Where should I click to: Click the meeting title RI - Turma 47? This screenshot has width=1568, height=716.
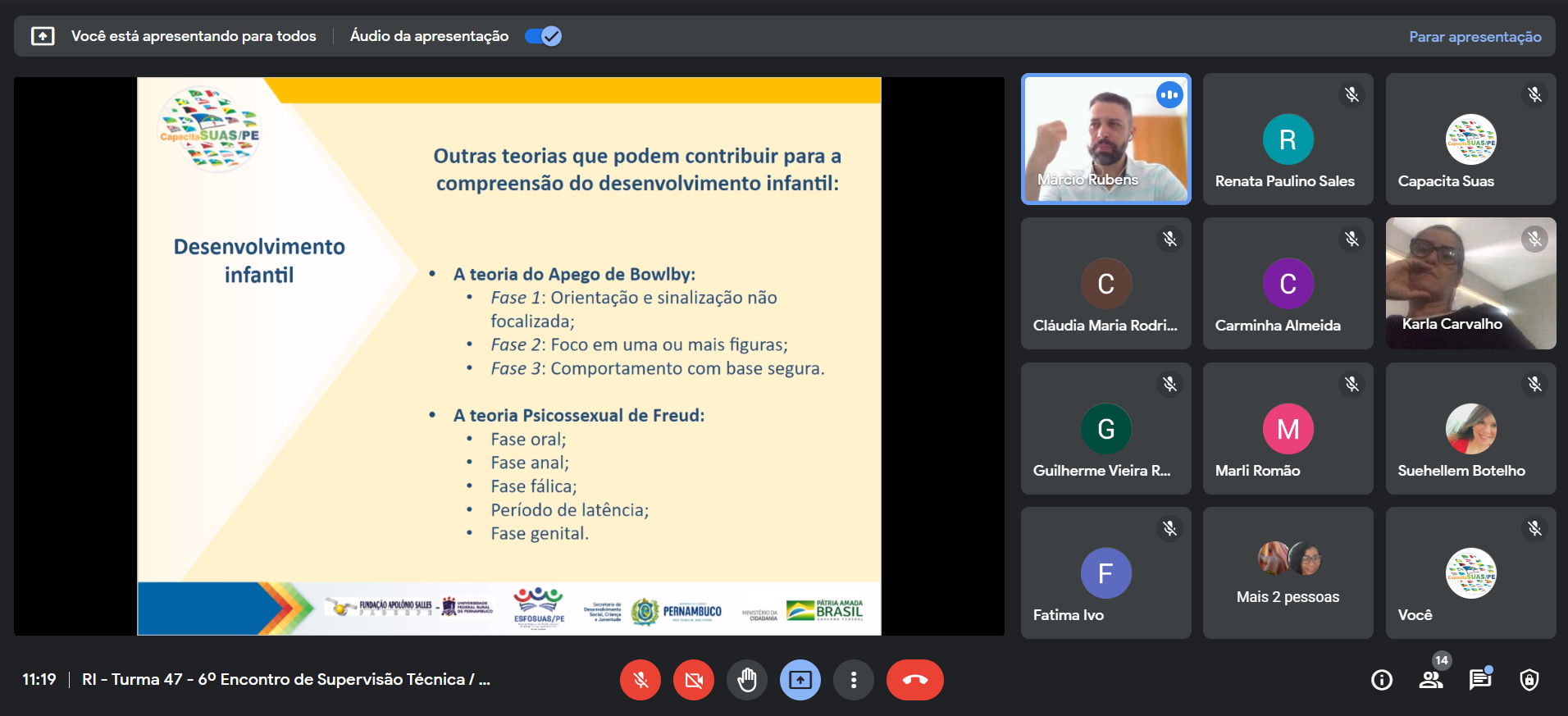point(285,680)
